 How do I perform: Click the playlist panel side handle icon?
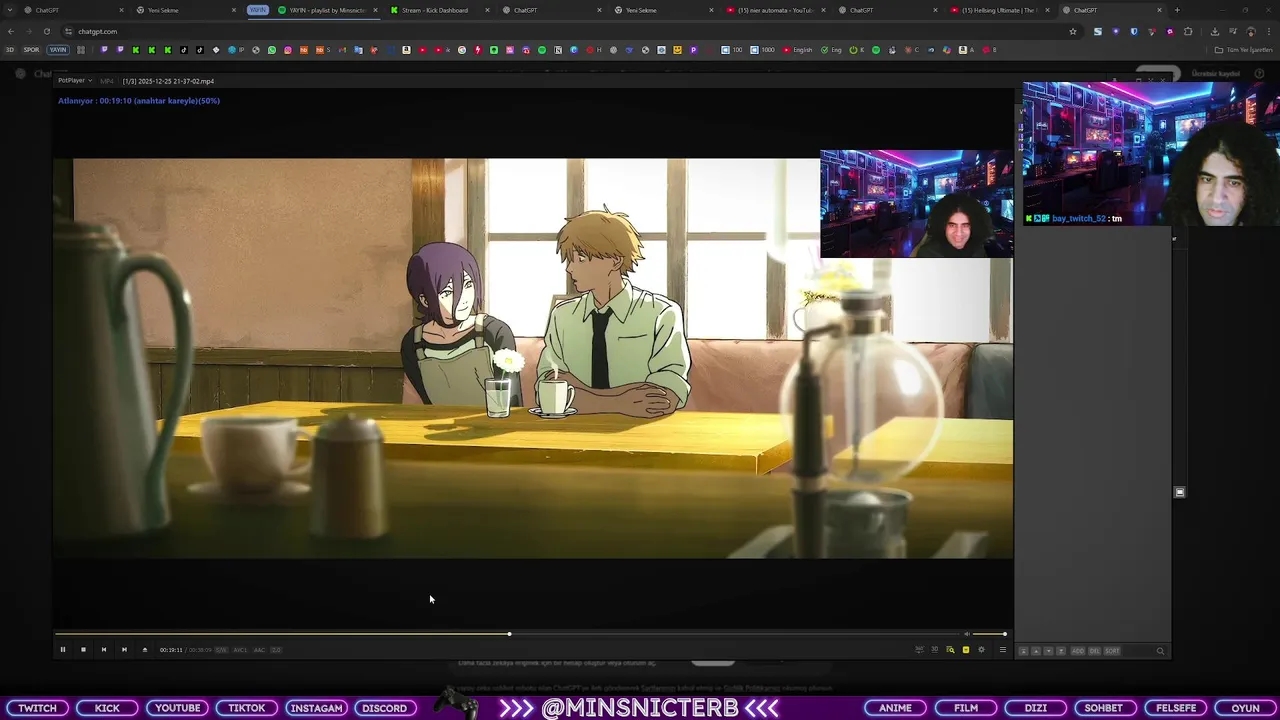click(x=1180, y=492)
